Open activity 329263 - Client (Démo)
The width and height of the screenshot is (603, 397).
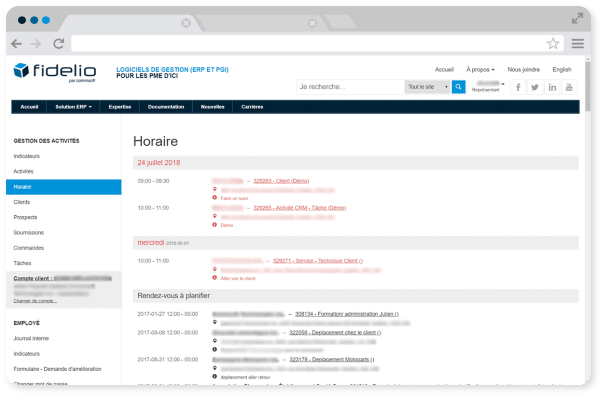281,181
